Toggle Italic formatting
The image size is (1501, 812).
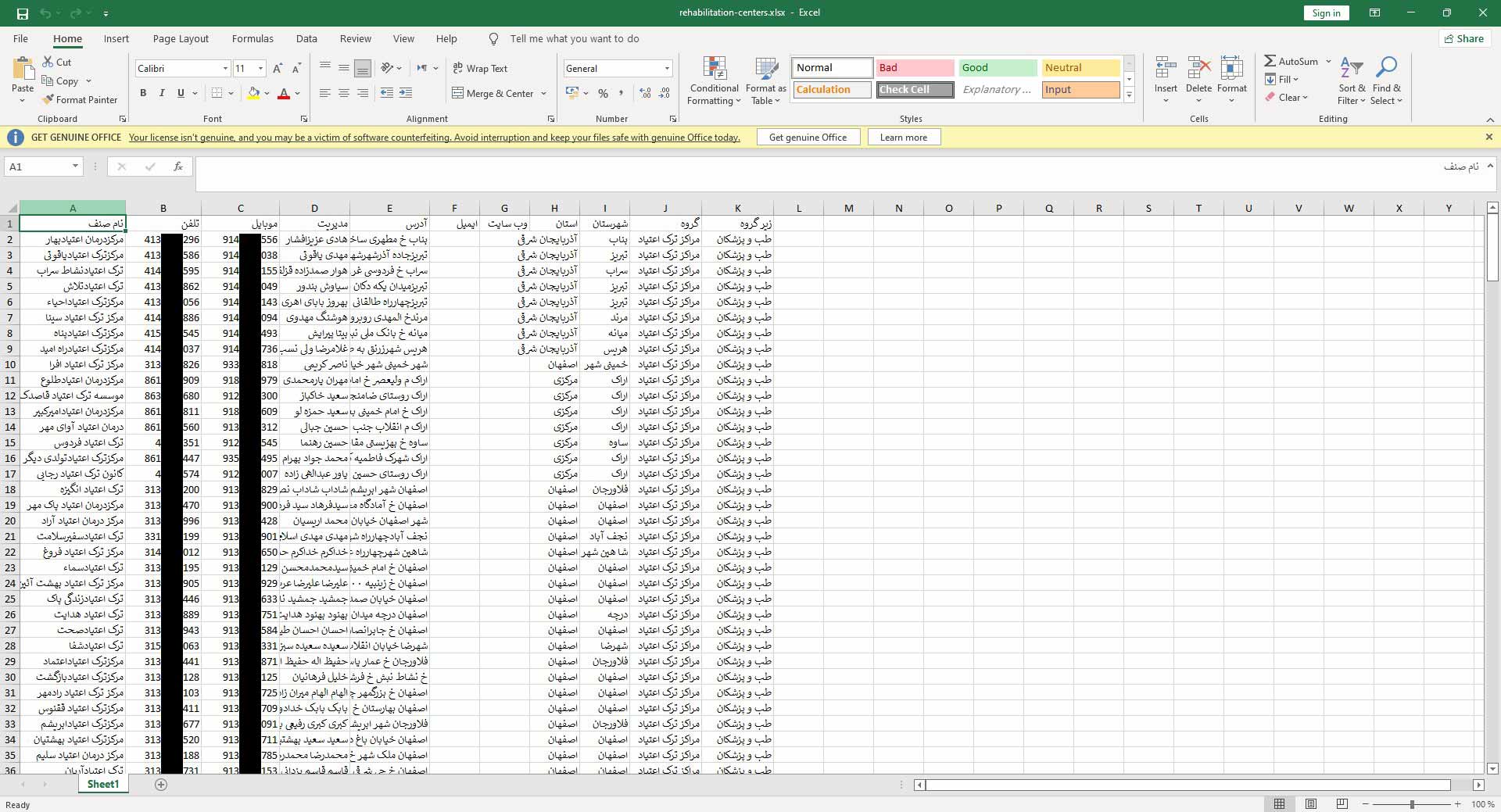[x=162, y=93]
